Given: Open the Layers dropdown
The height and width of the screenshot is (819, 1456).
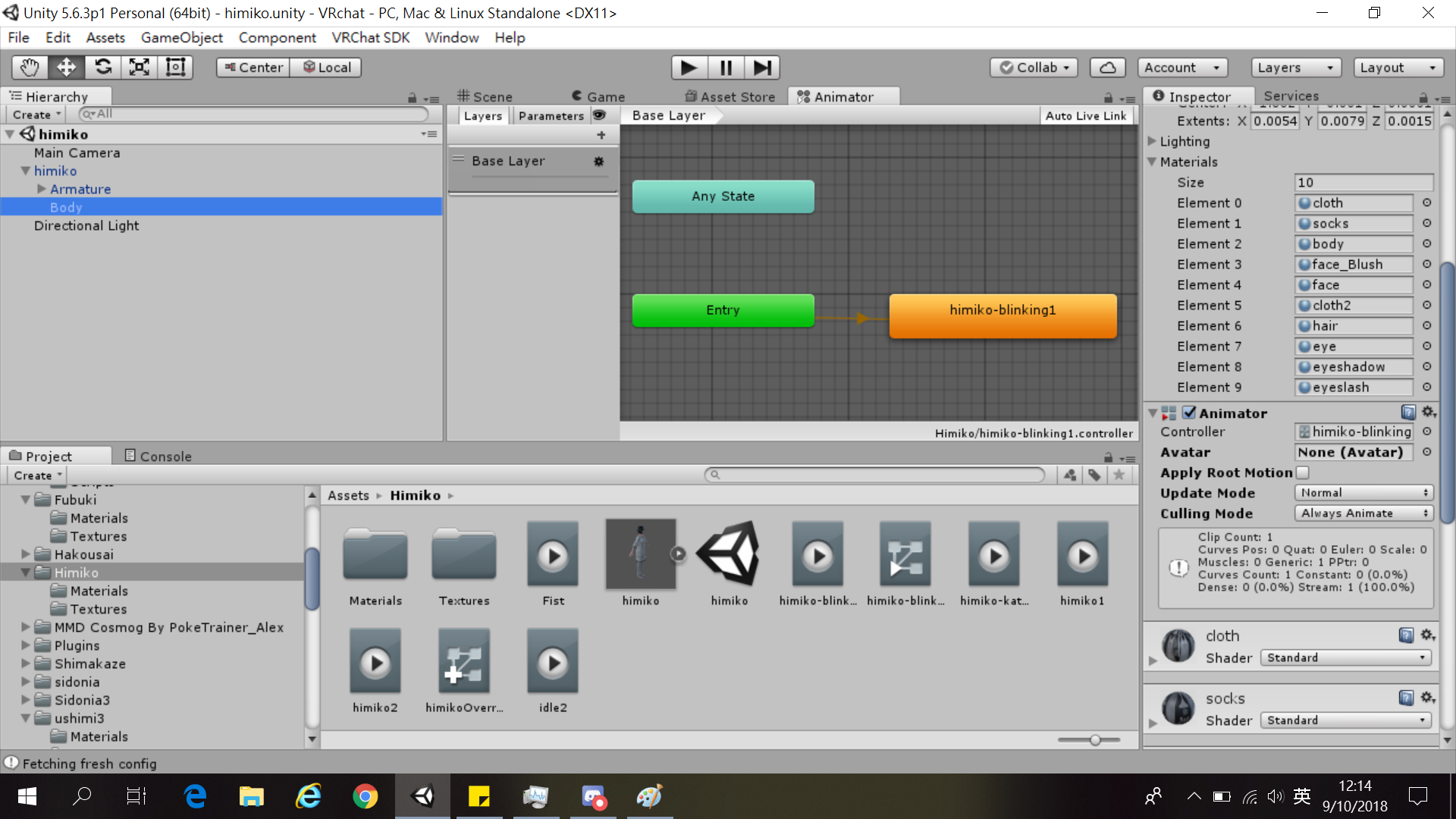Looking at the screenshot, I should (1295, 67).
